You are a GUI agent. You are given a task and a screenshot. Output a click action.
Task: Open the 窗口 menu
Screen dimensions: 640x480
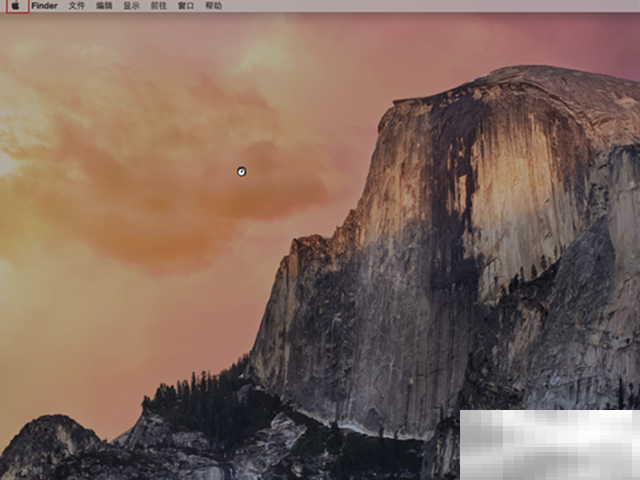[x=186, y=6]
